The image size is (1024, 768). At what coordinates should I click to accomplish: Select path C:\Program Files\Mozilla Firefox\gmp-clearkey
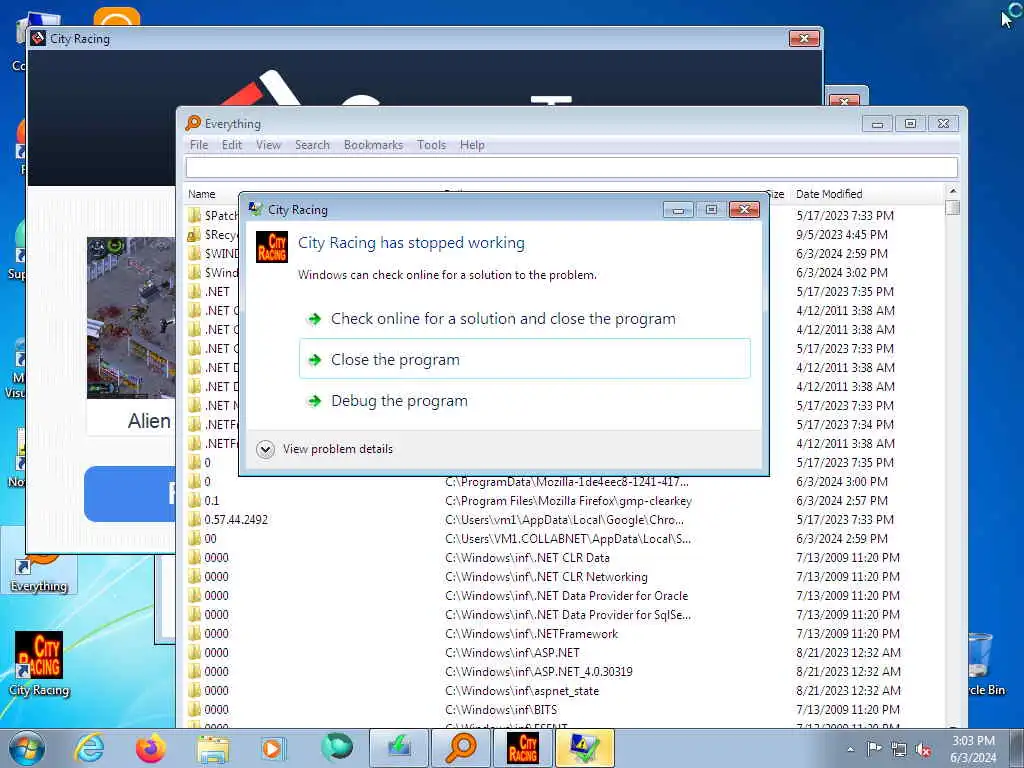pos(568,501)
